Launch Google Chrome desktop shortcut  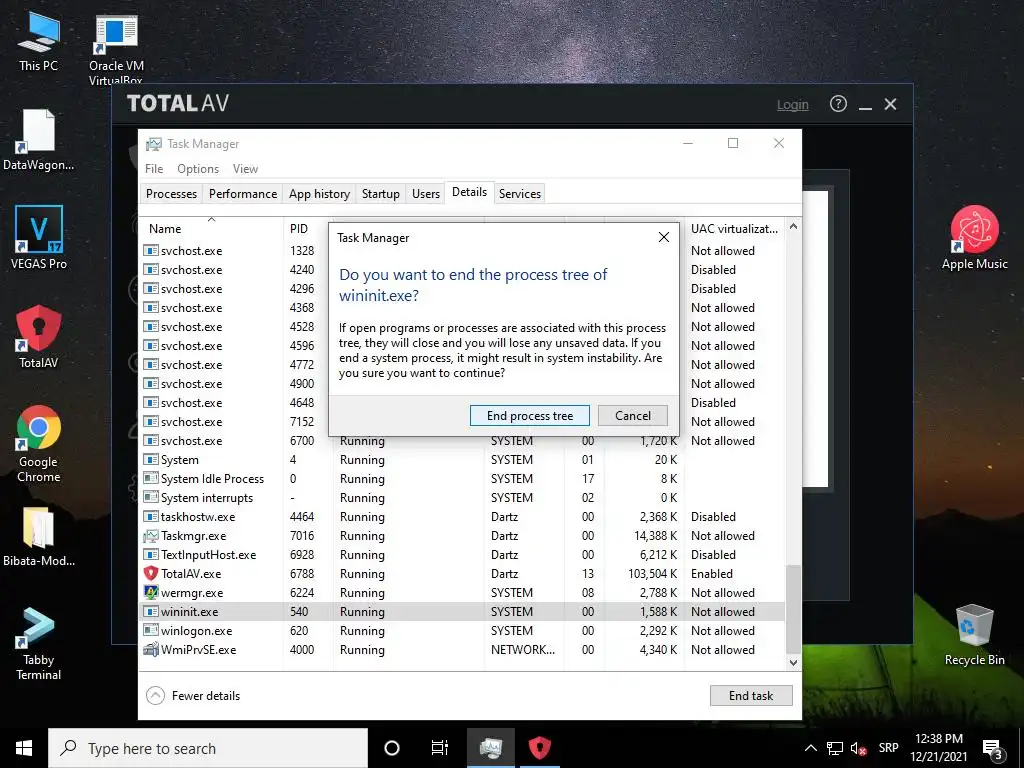pos(39,444)
